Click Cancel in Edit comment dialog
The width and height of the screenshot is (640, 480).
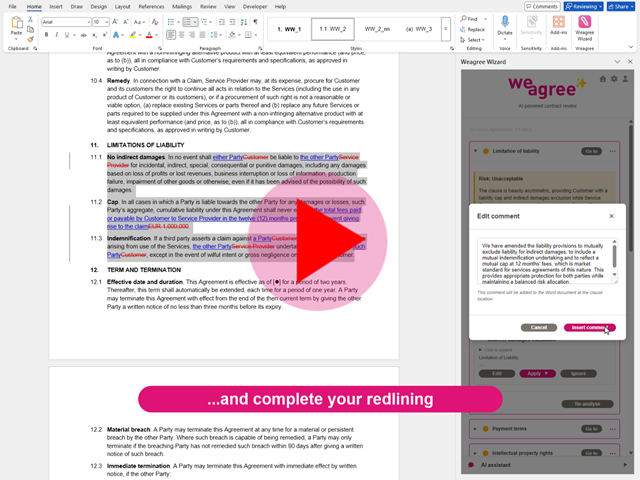pos(539,327)
